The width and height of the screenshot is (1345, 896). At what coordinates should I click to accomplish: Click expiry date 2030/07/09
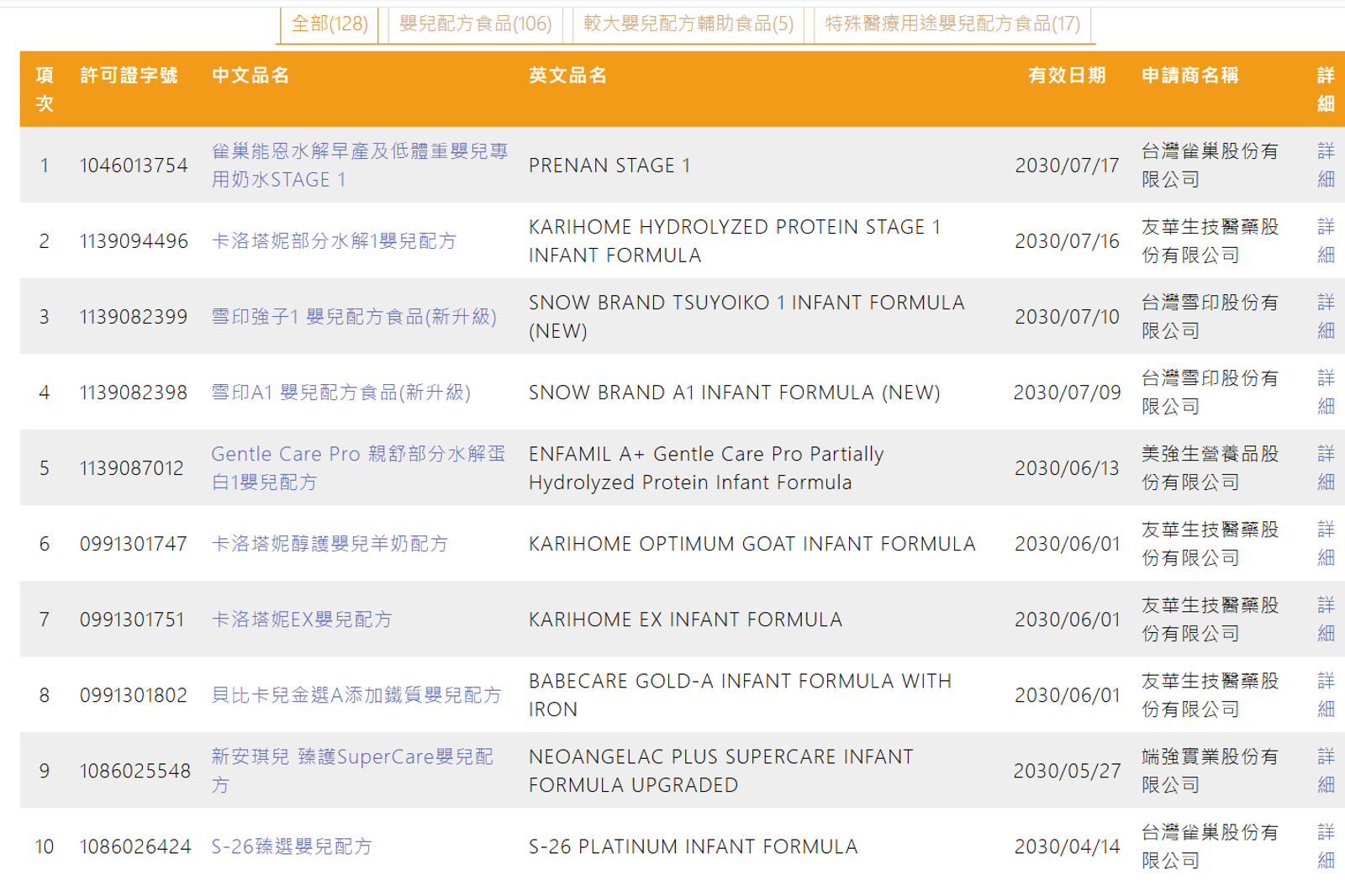[x=1067, y=393]
